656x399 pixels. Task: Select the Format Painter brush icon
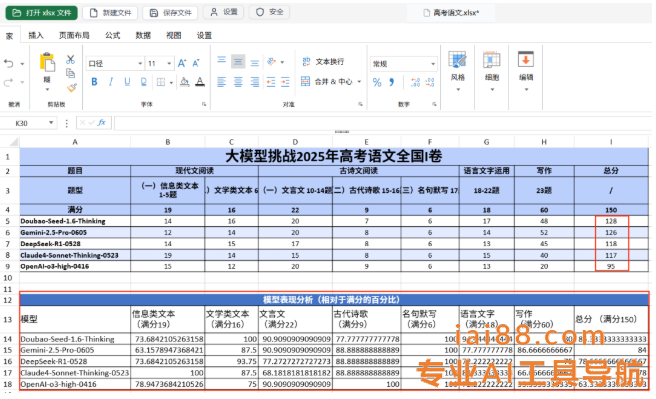[x=72, y=88]
